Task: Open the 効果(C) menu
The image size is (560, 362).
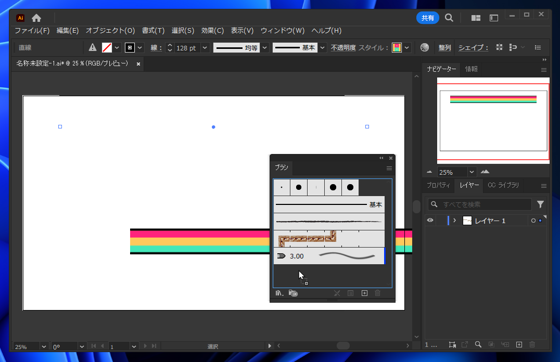Action: tap(212, 31)
